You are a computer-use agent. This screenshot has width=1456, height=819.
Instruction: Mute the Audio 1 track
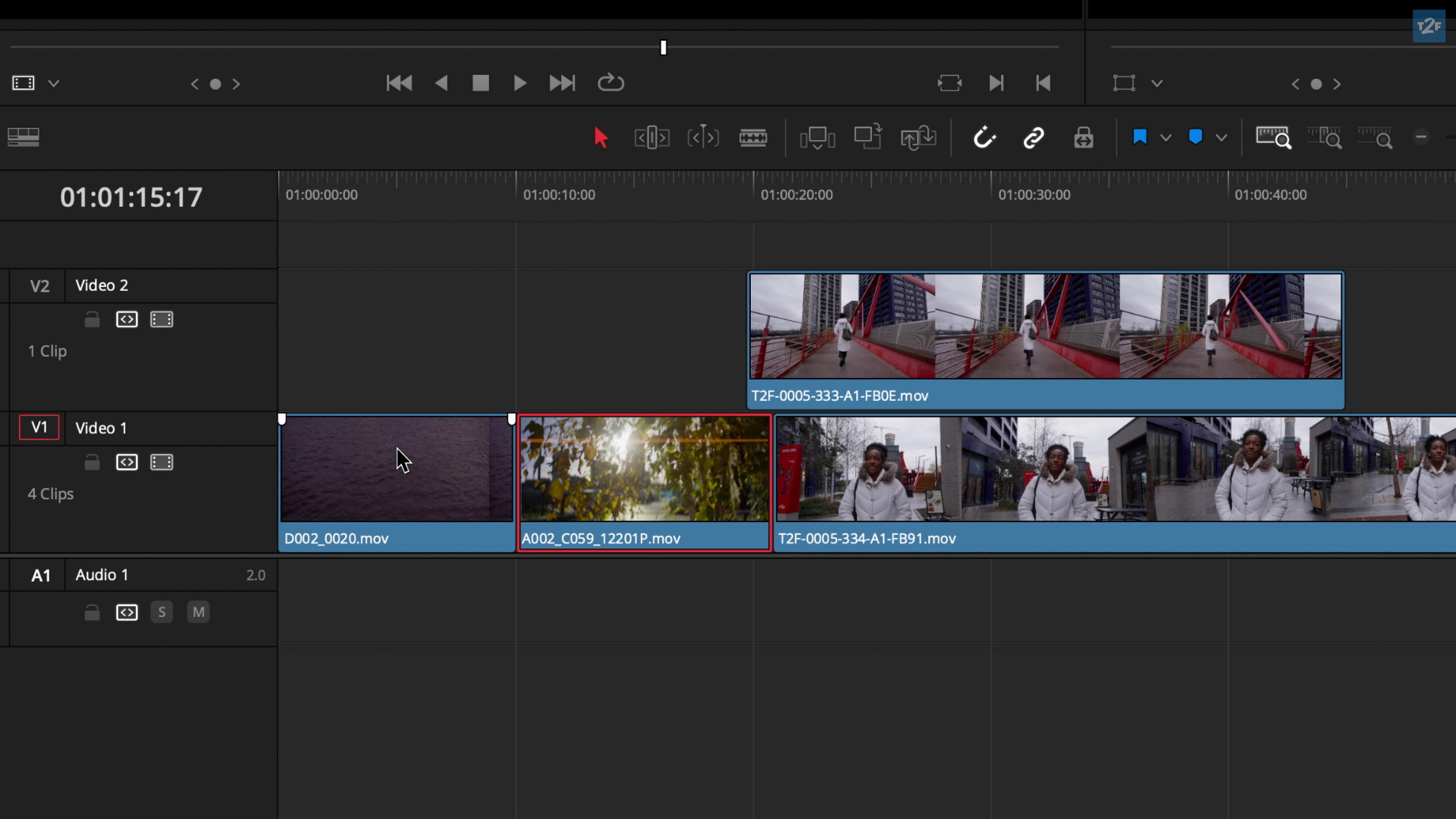pyautogui.click(x=198, y=612)
